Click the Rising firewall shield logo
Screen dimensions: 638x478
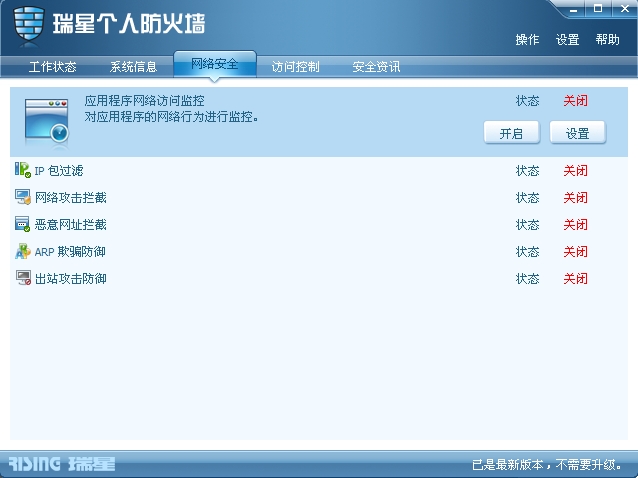pos(28,24)
